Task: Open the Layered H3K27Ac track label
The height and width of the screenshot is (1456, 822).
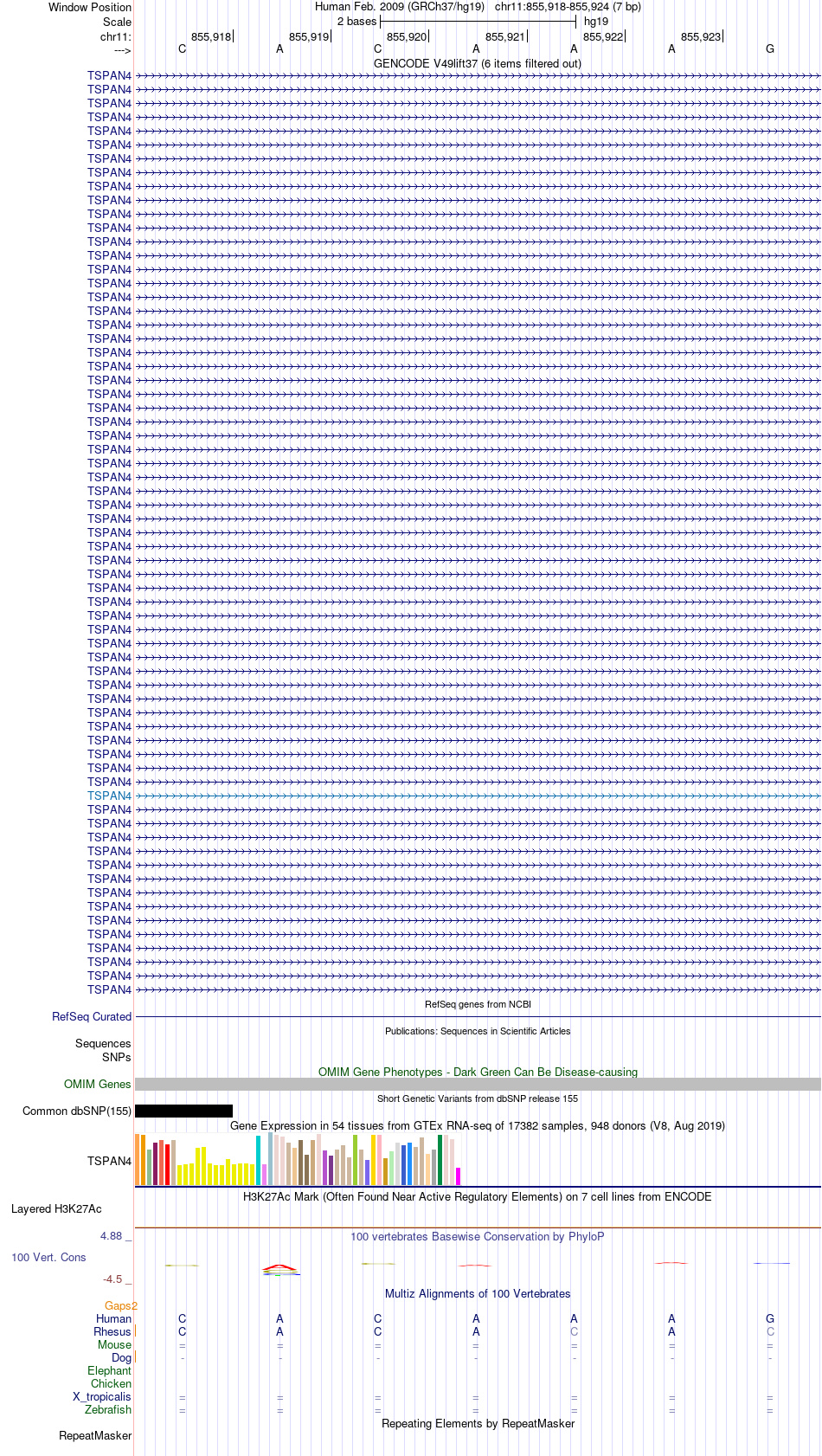Action: pyautogui.click(x=56, y=1208)
